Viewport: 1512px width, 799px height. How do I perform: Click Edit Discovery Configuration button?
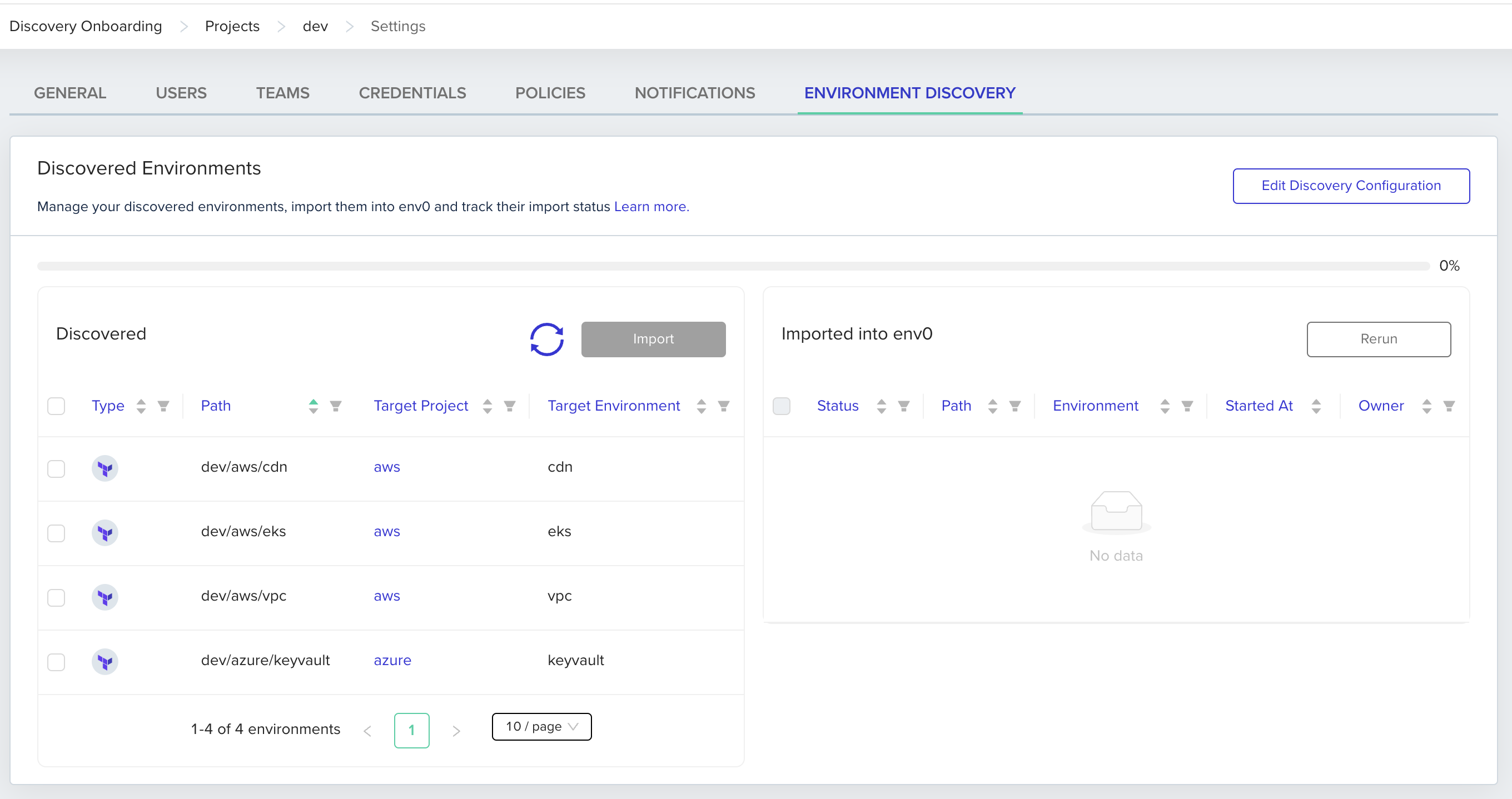(x=1351, y=186)
